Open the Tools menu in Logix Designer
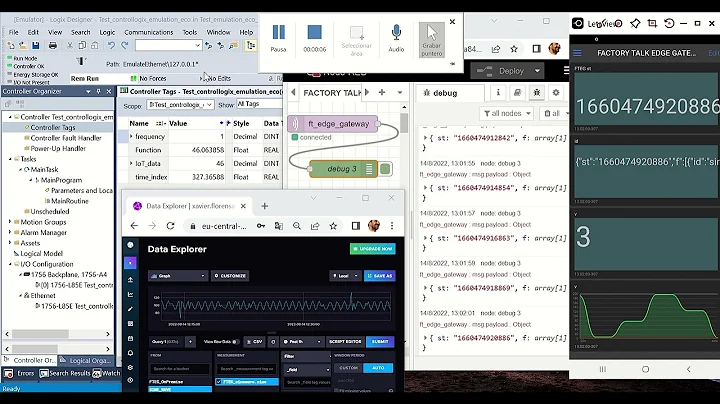The width and height of the screenshot is (720, 404). pos(190,32)
